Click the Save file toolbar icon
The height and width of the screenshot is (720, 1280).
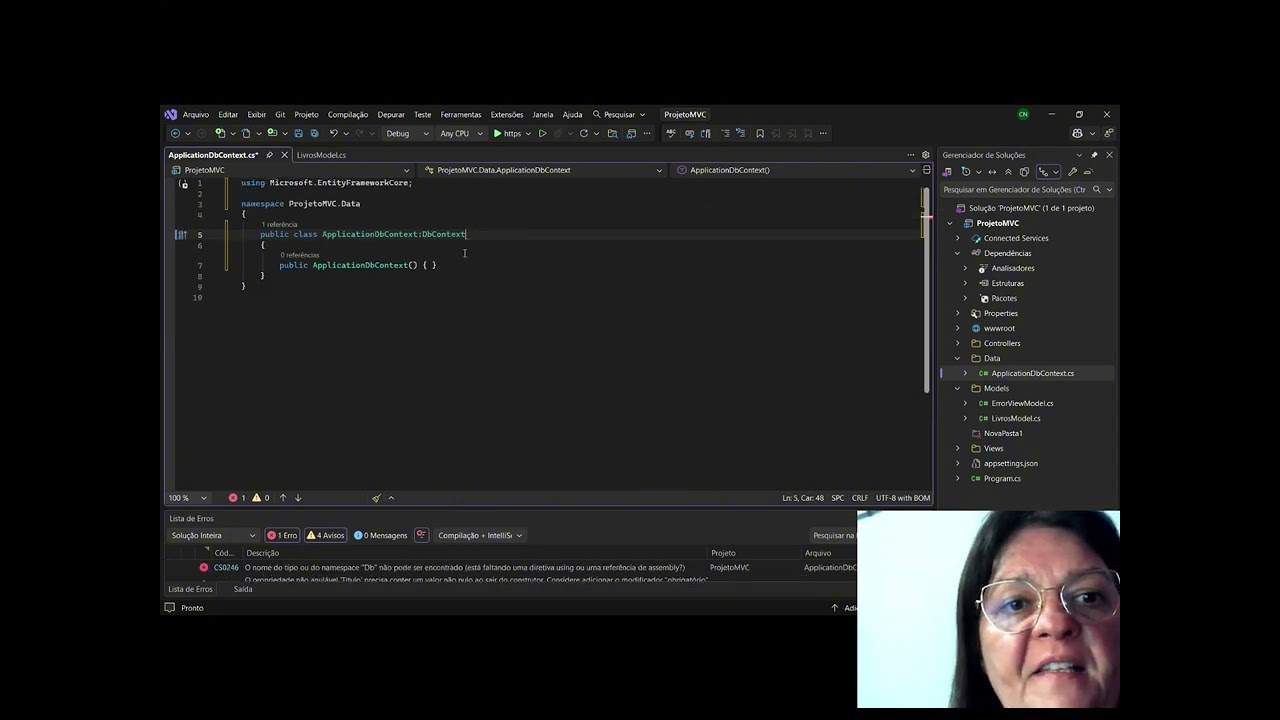pyautogui.click(x=299, y=133)
